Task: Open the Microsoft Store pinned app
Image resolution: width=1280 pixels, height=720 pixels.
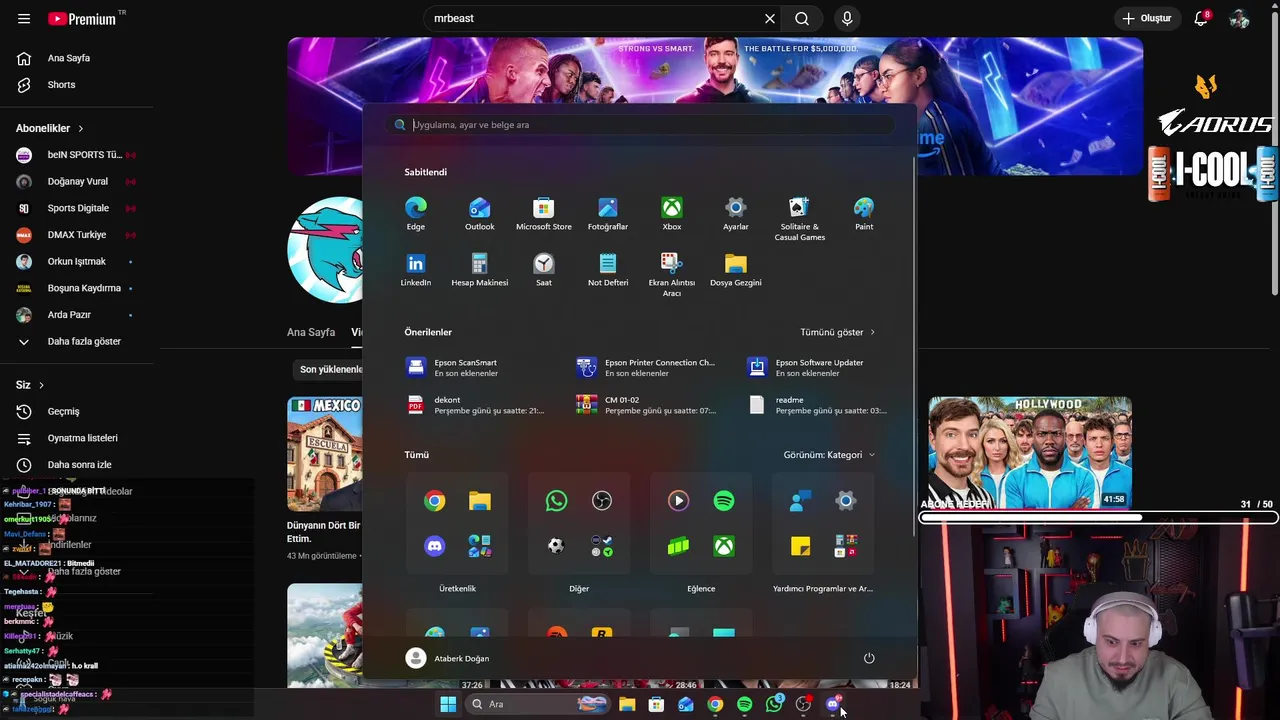Action: 544,214
